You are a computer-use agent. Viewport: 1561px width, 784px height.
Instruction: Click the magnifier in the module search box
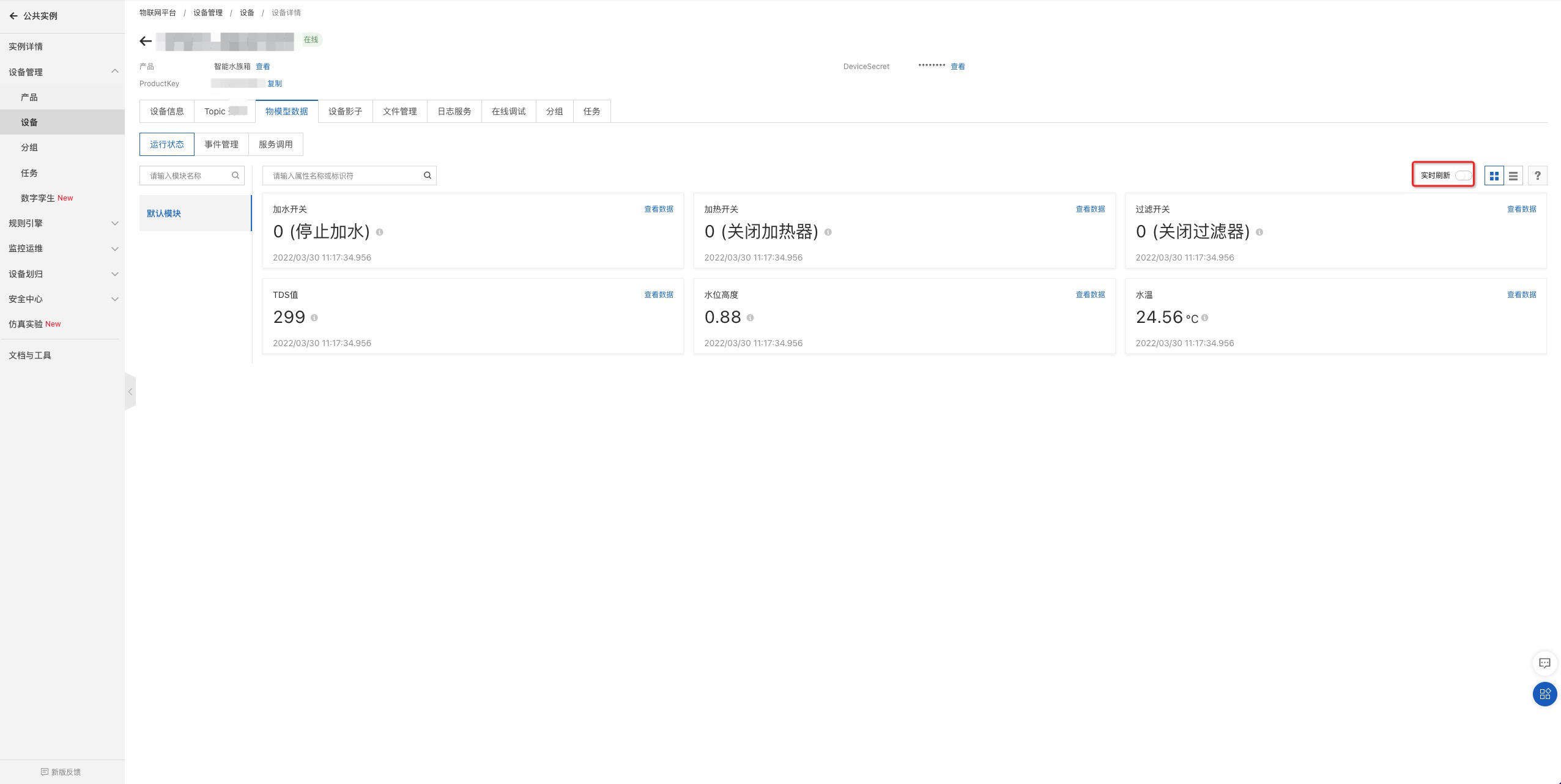[x=235, y=176]
